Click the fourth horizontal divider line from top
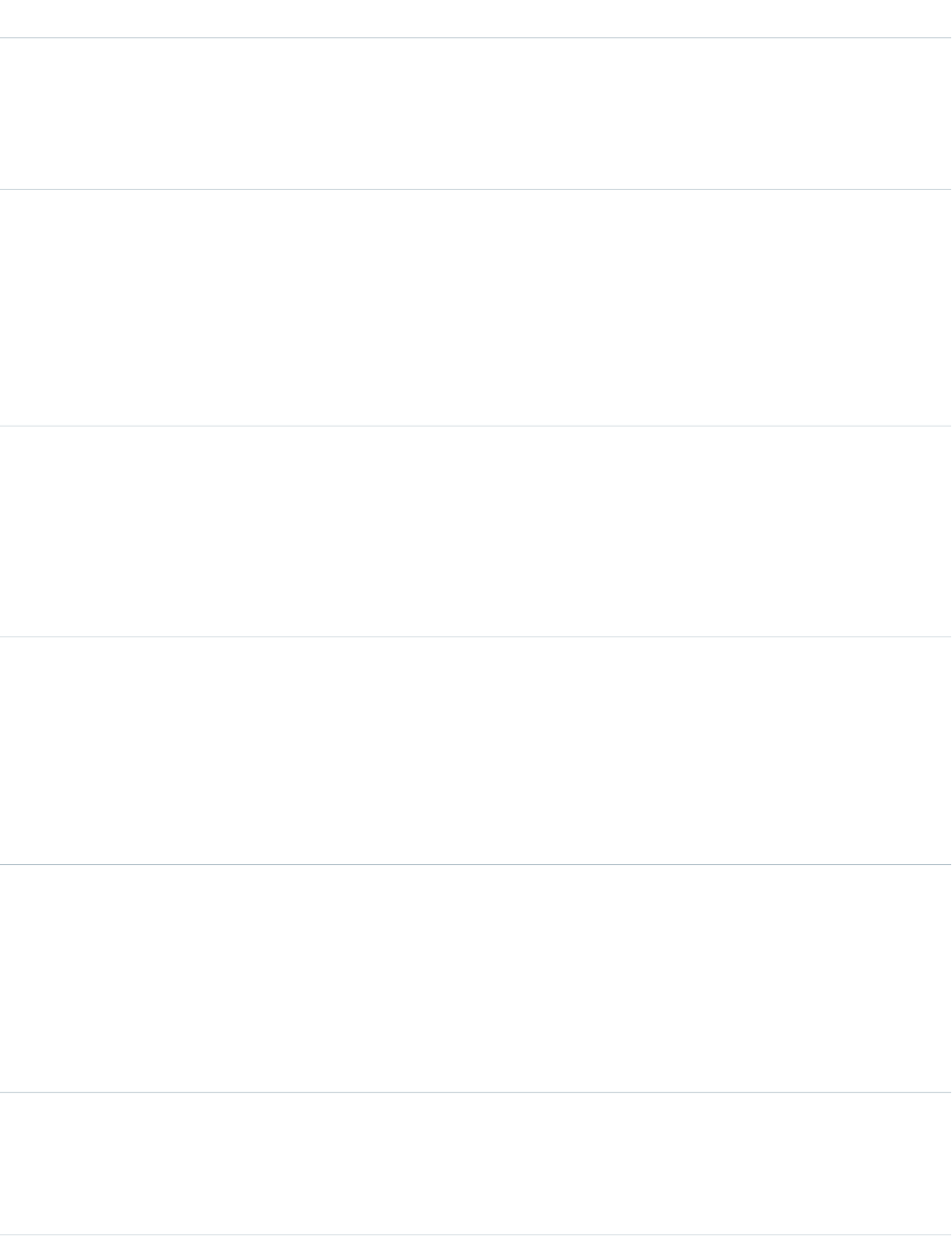 click(x=476, y=637)
